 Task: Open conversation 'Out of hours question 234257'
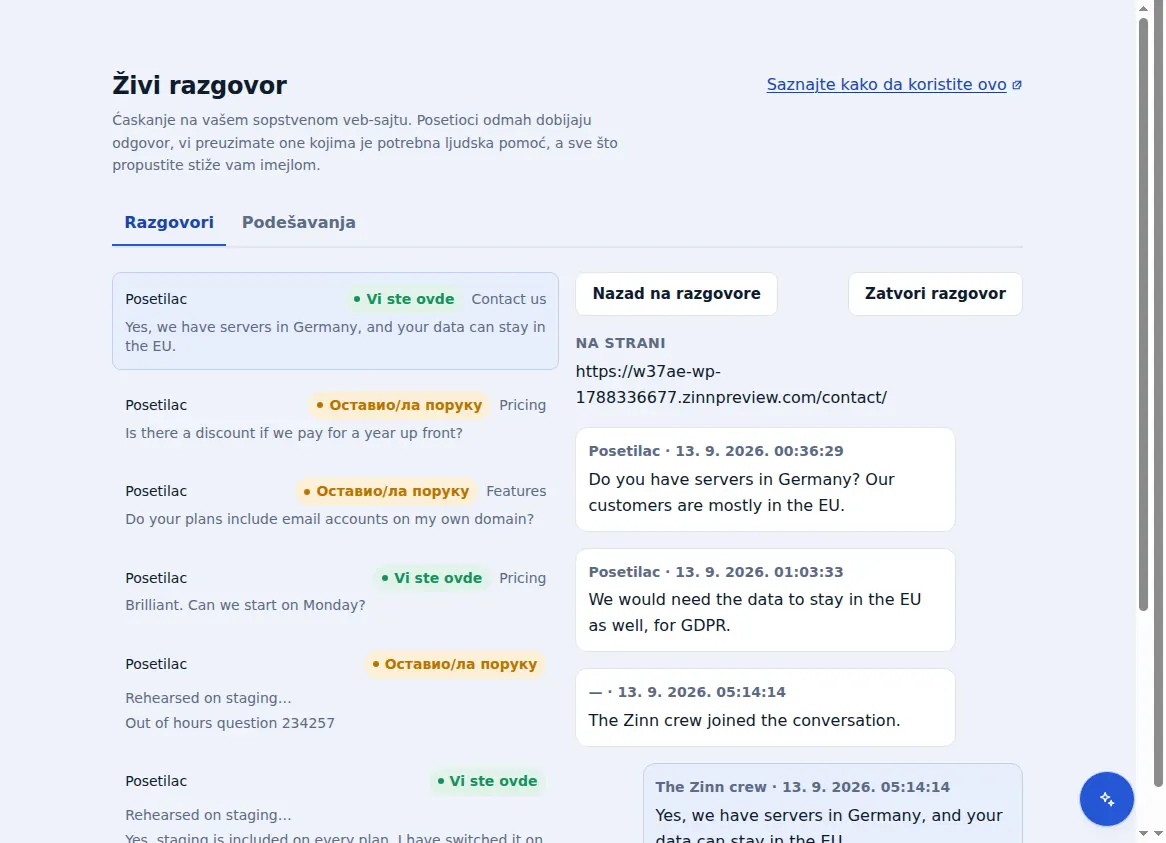point(335,693)
